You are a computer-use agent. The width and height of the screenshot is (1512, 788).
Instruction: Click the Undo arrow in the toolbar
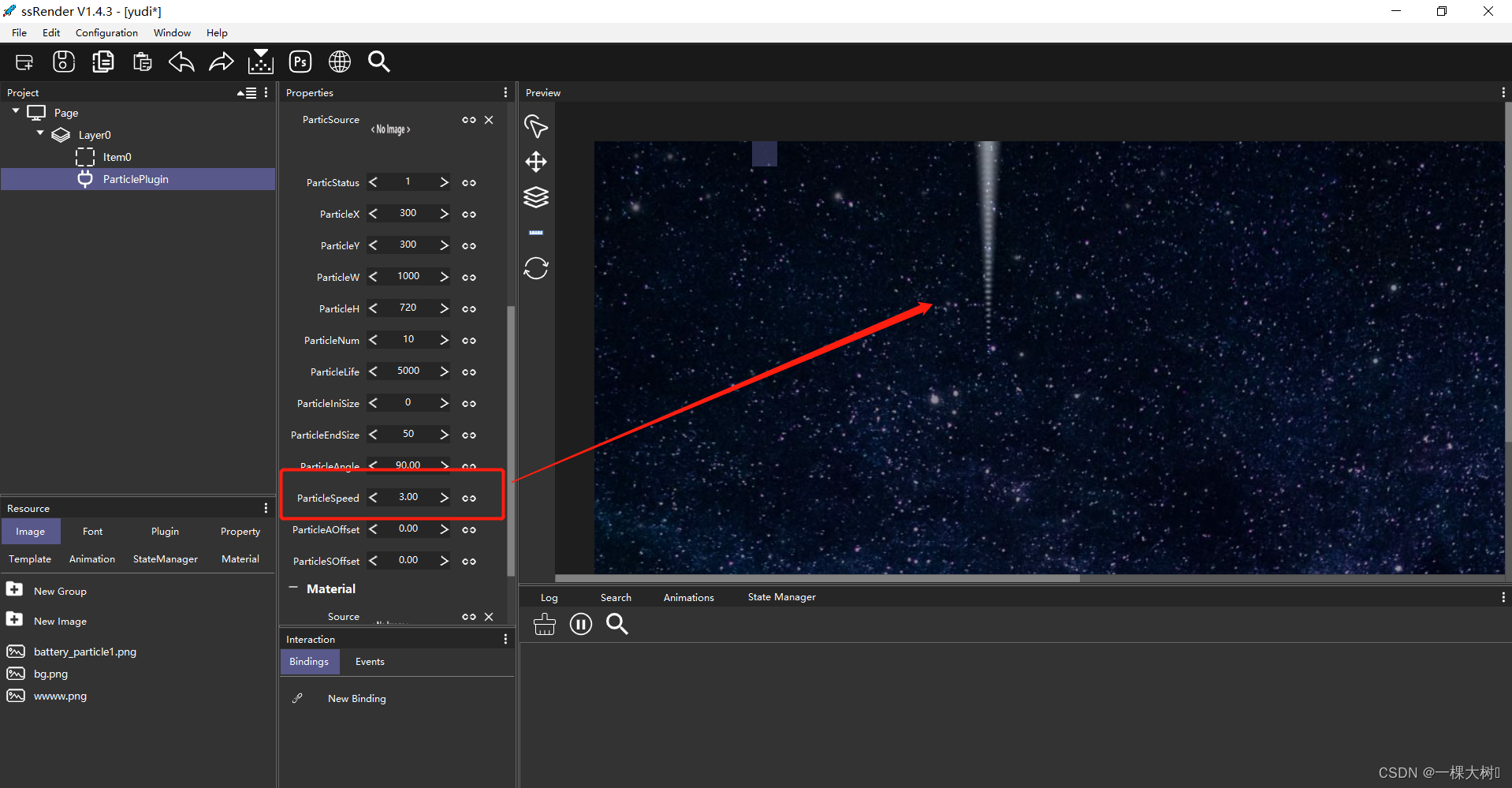pos(181,62)
